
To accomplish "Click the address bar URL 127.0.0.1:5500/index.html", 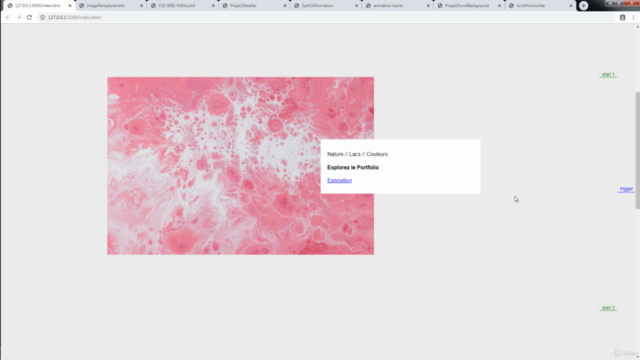I will 74,18.
